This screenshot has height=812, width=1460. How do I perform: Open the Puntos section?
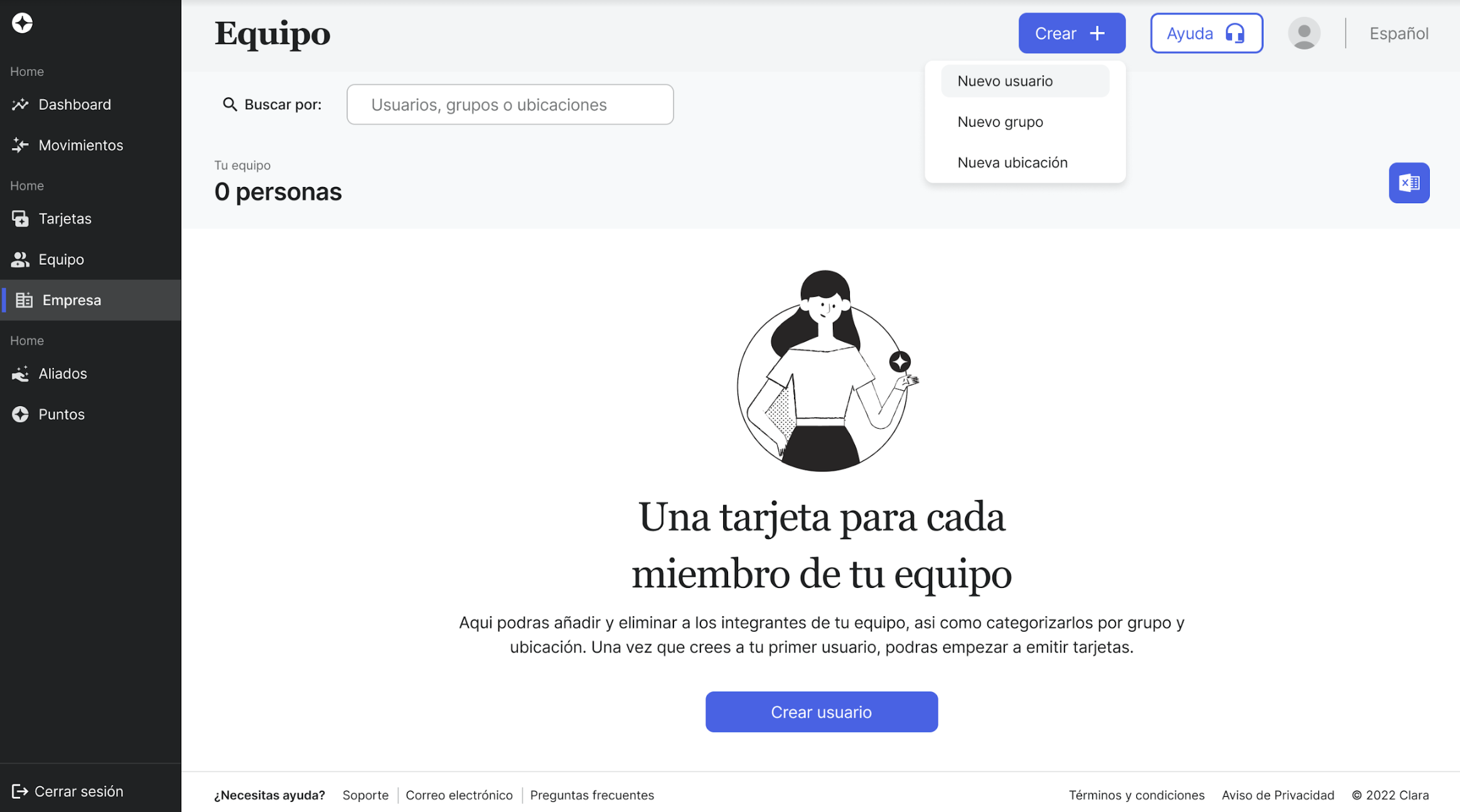(x=90, y=415)
